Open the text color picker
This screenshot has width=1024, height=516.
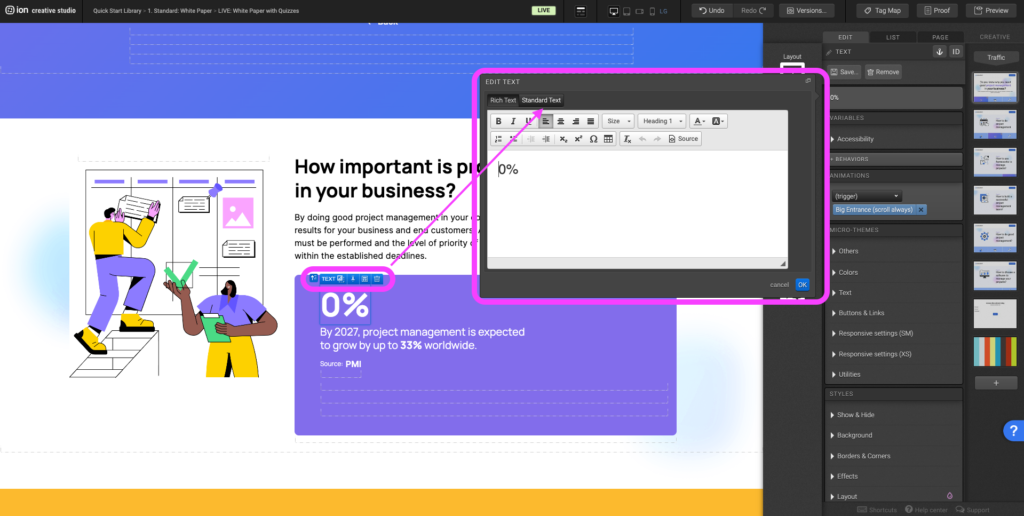pos(698,121)
